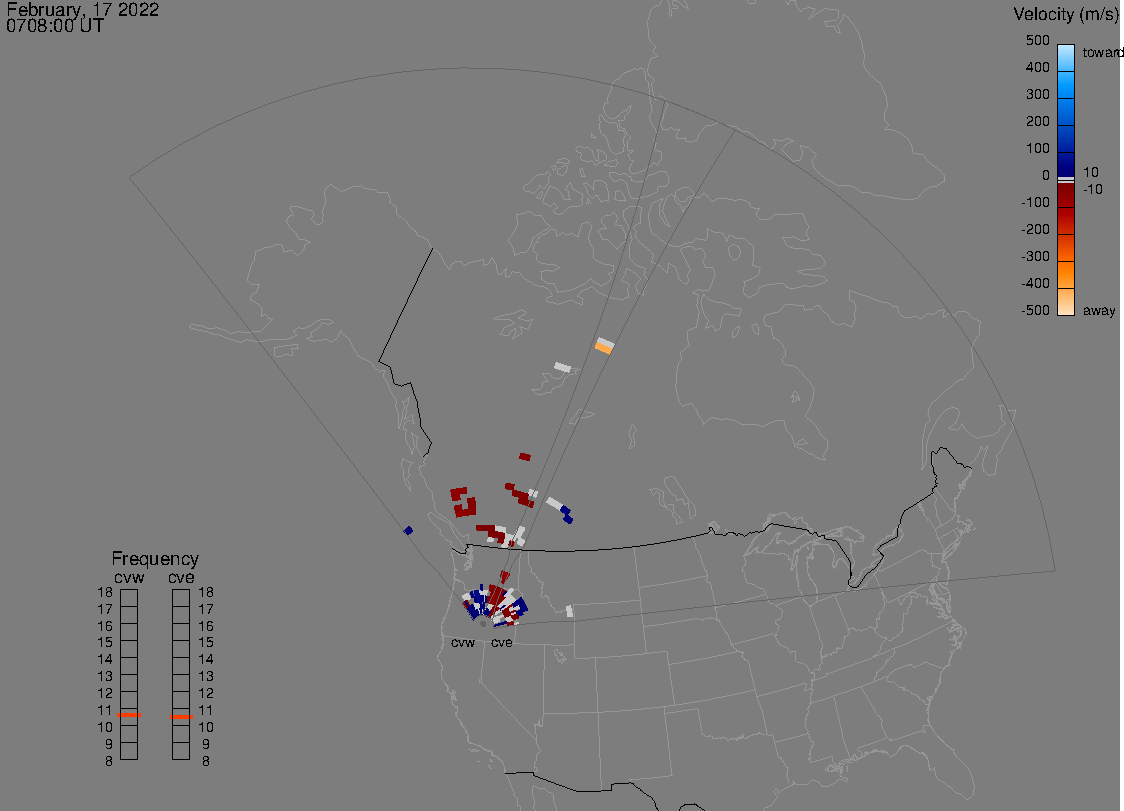This screenshot has height=811, width=1124.
Task: Click the date text 'February, 17 2022'
Action: pyautogui.click(x=82, y=9)
